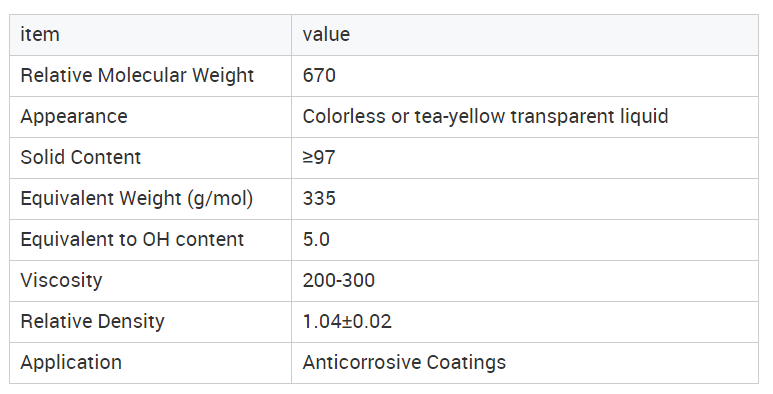Click the 335 value cell
Image resolution: width=773 pixels, height=394 pixels.
click(525, 199)
